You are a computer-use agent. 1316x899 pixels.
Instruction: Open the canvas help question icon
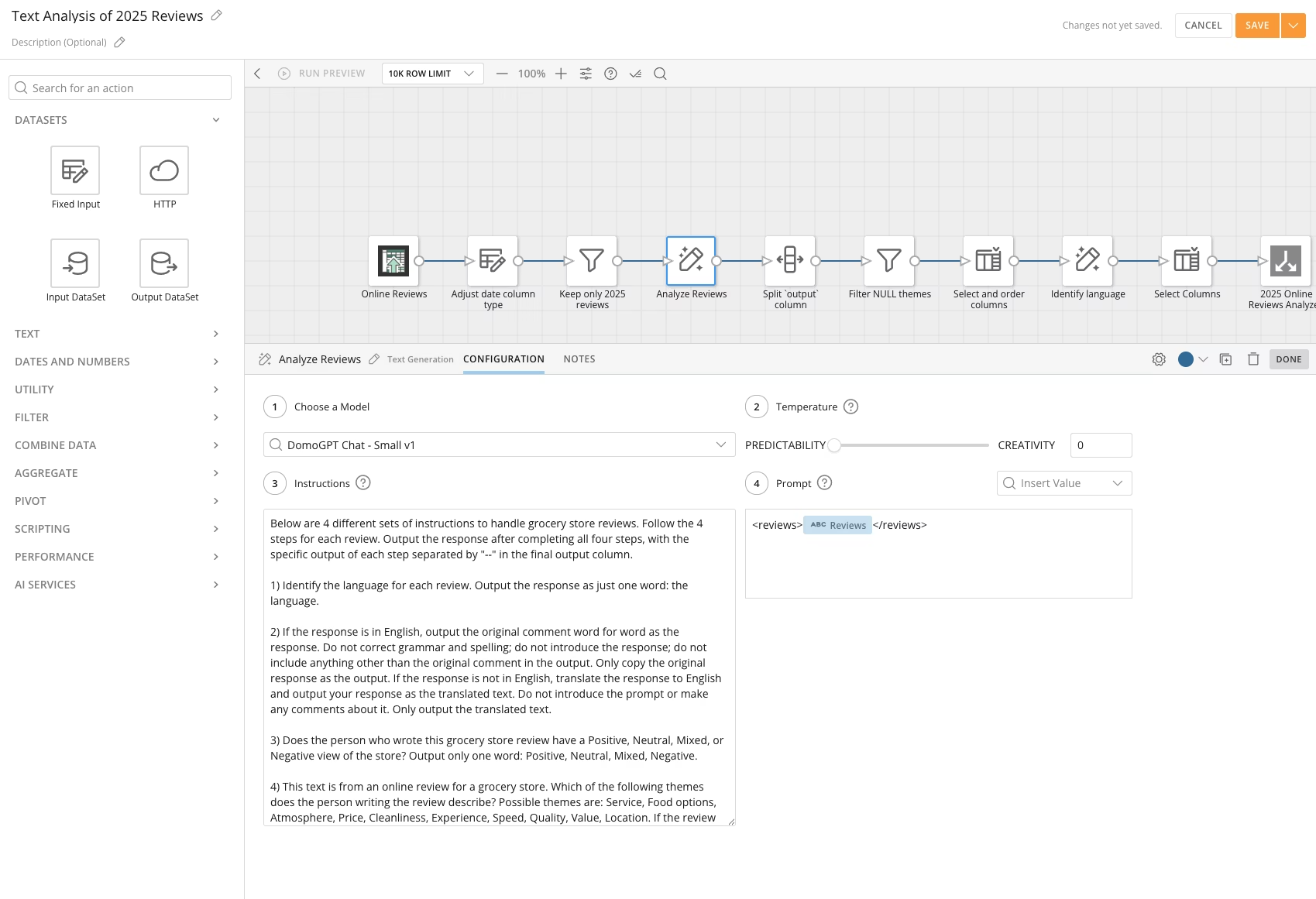coord(610,74)
